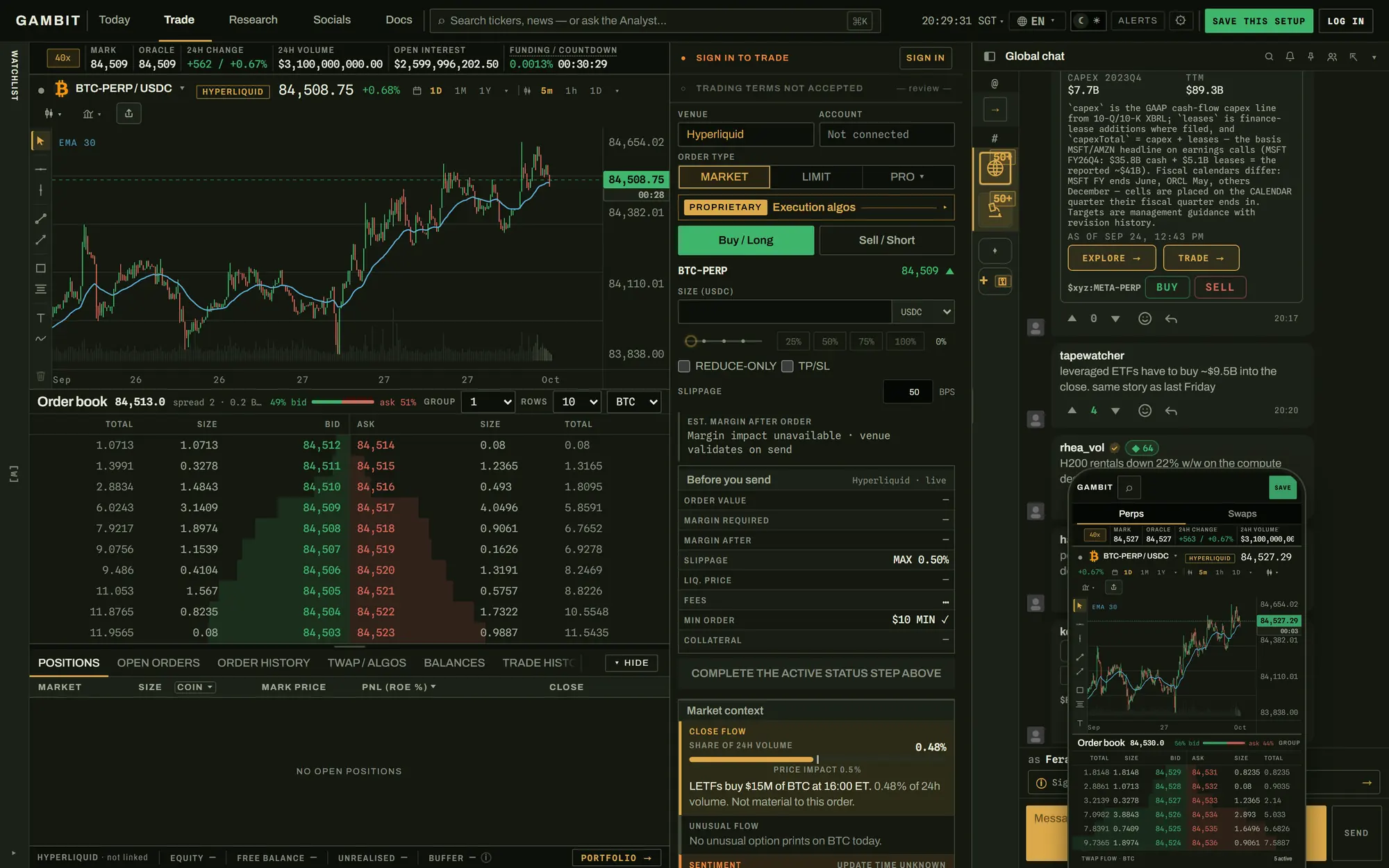Select the arrow line drawing tool
Image resolution: width=1389 pixels, height=868 pixels.
pyautogui.click(x=40, y=240)
